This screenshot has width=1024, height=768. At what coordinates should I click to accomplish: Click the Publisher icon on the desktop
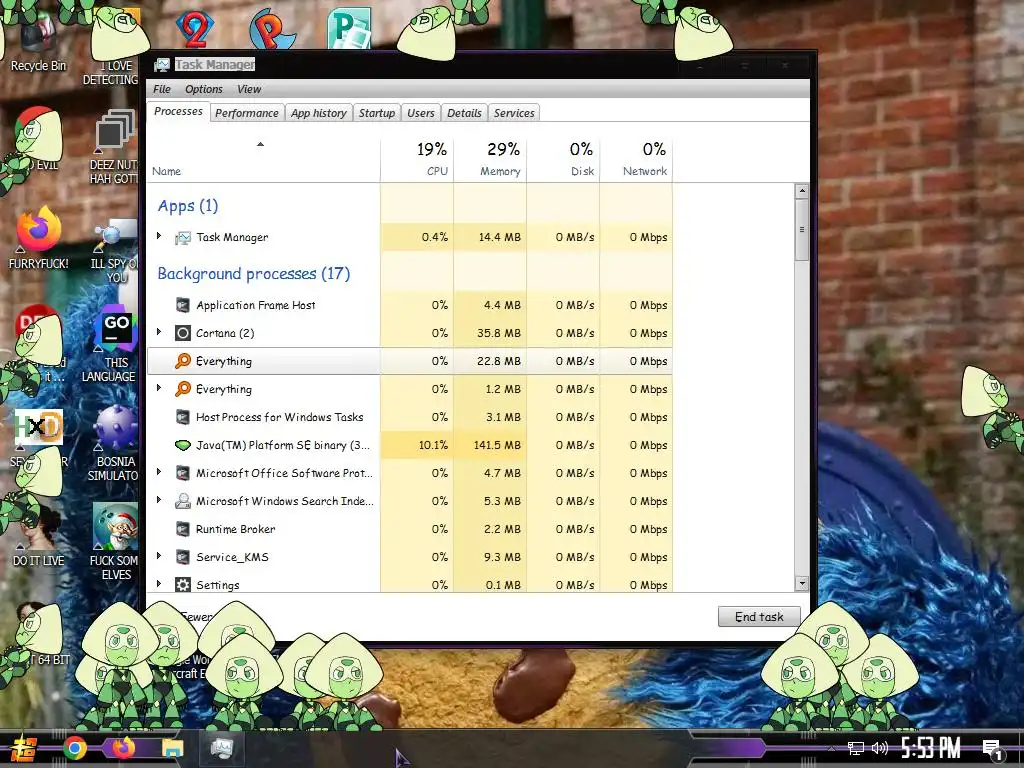point(349,27)
